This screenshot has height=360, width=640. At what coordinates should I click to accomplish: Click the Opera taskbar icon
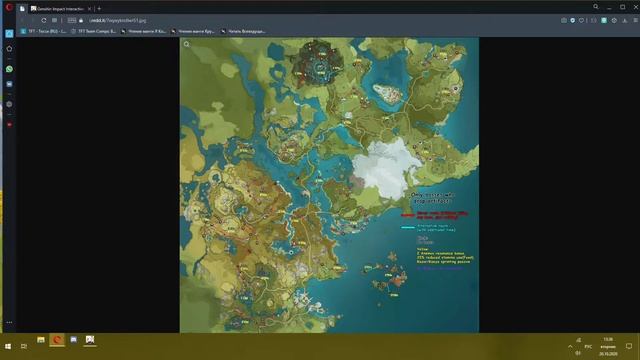[57, 340]
